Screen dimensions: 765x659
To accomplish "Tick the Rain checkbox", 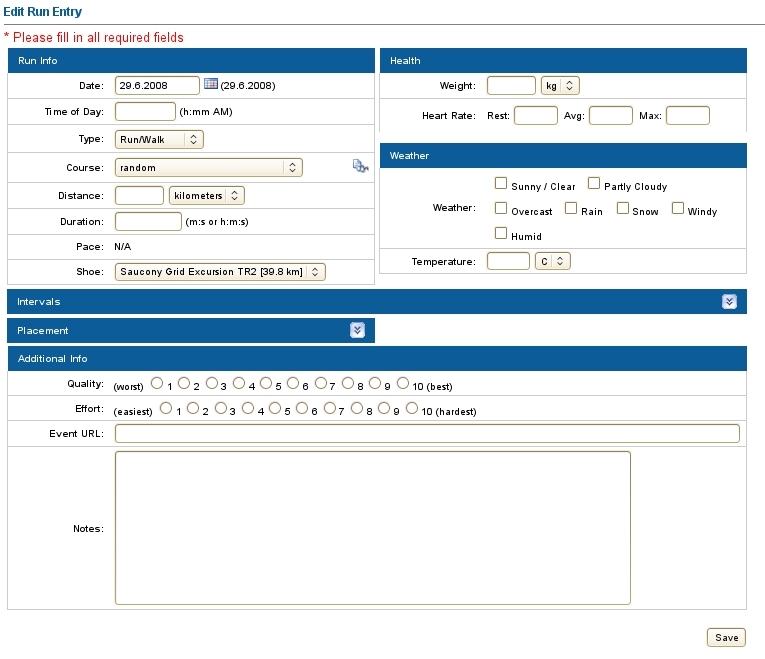I will [570, 208].
